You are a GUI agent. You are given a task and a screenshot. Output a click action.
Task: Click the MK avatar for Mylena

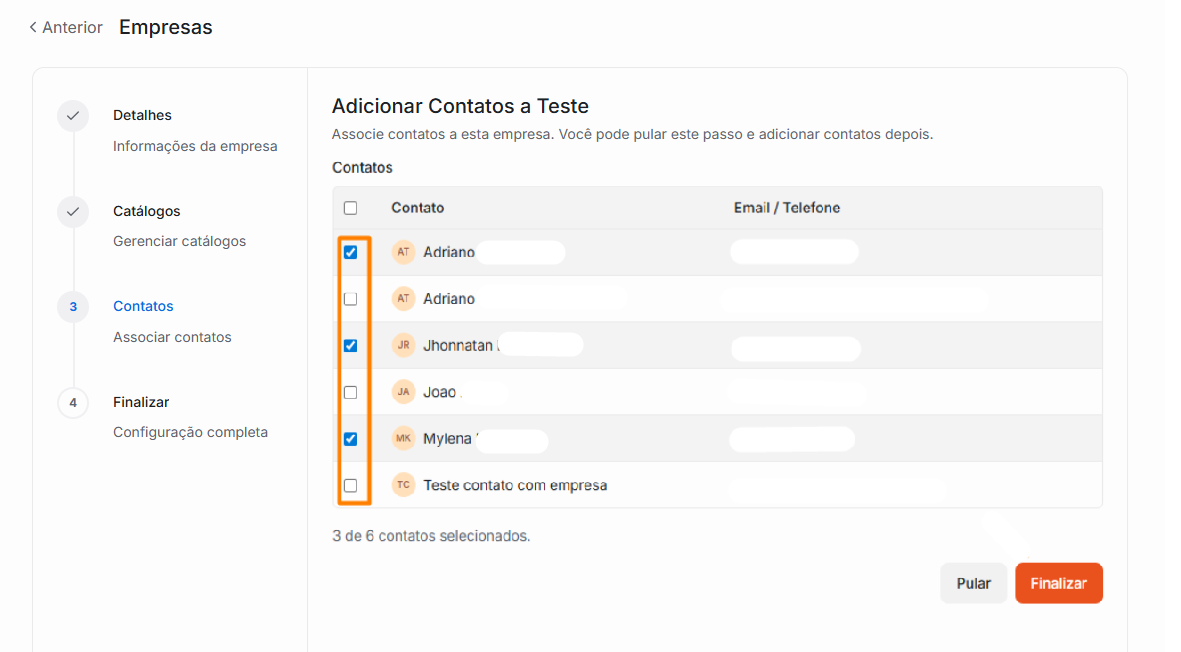[x=403, y=438]
